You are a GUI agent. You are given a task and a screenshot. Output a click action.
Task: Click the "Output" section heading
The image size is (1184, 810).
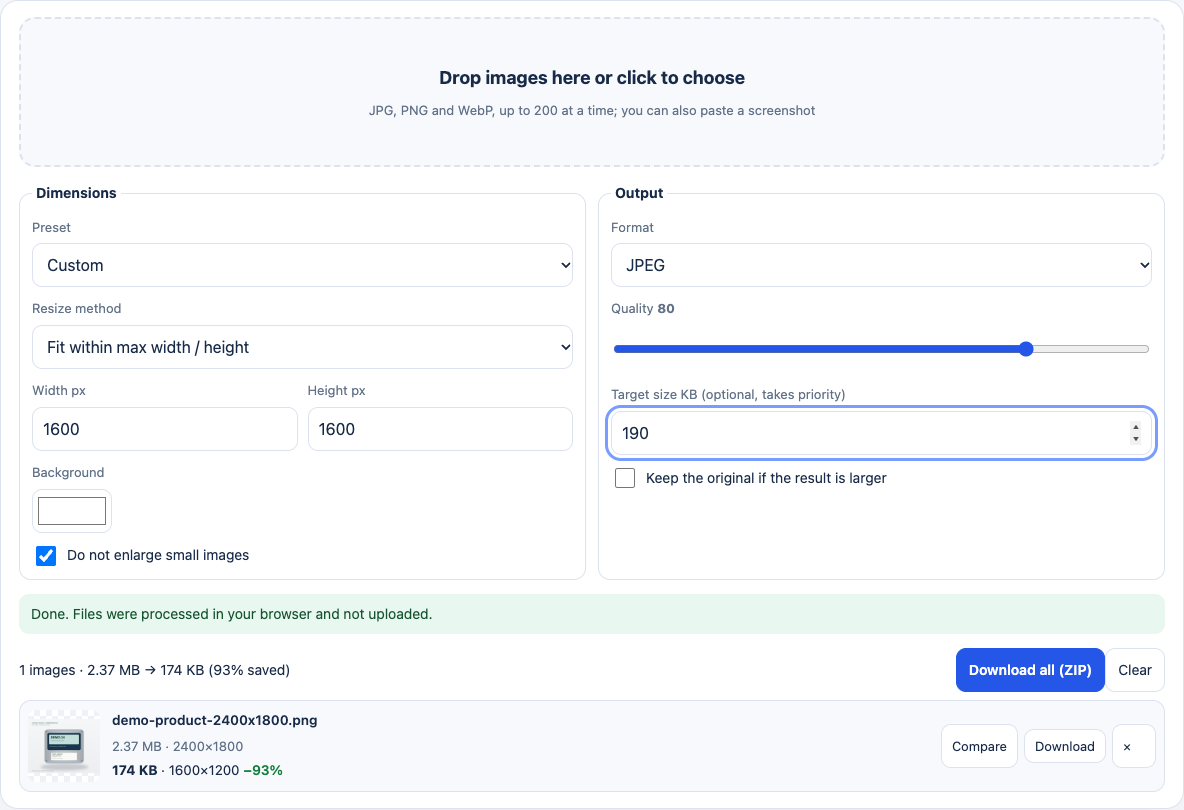(639, 193)
